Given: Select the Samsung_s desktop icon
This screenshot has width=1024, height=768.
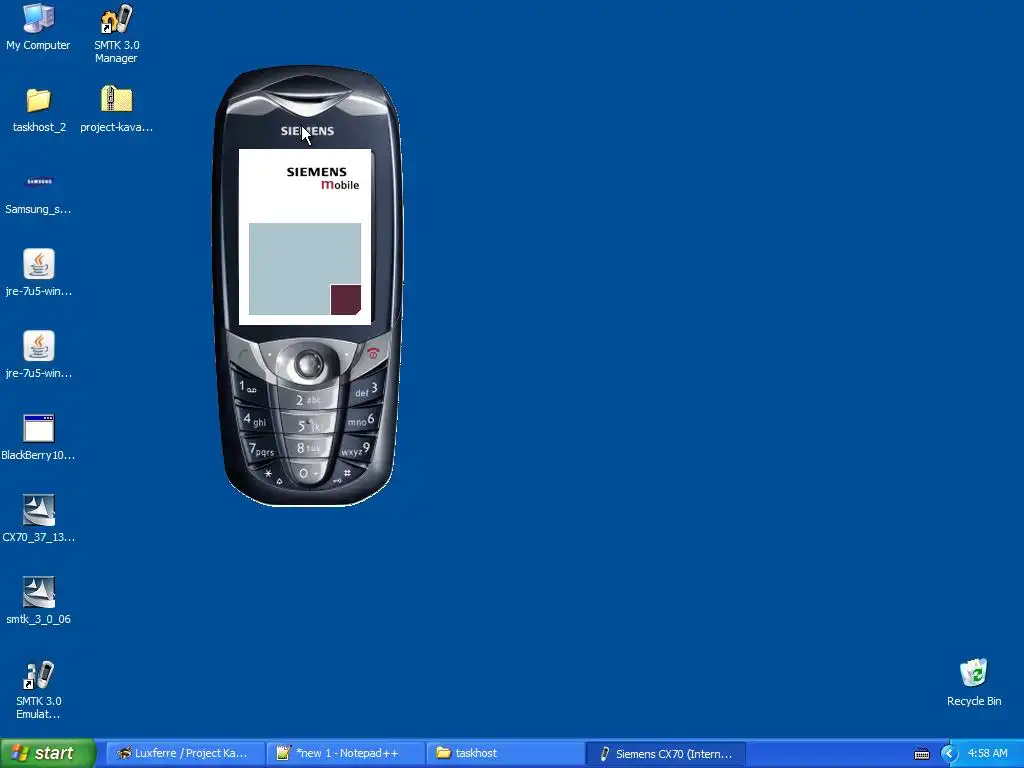Looking at the screenshot, I should 39,193.
